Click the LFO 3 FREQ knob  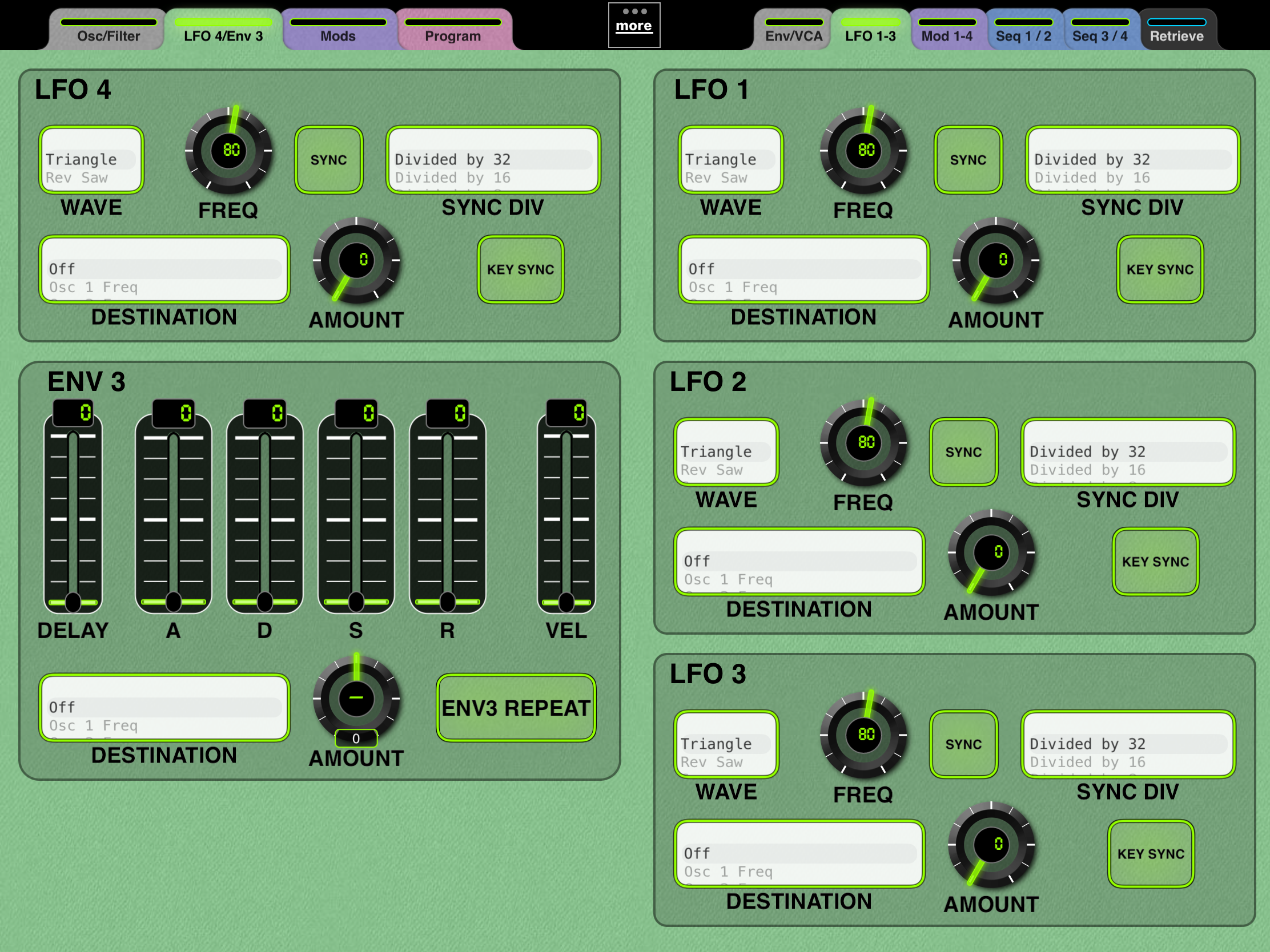pos(863,735)
